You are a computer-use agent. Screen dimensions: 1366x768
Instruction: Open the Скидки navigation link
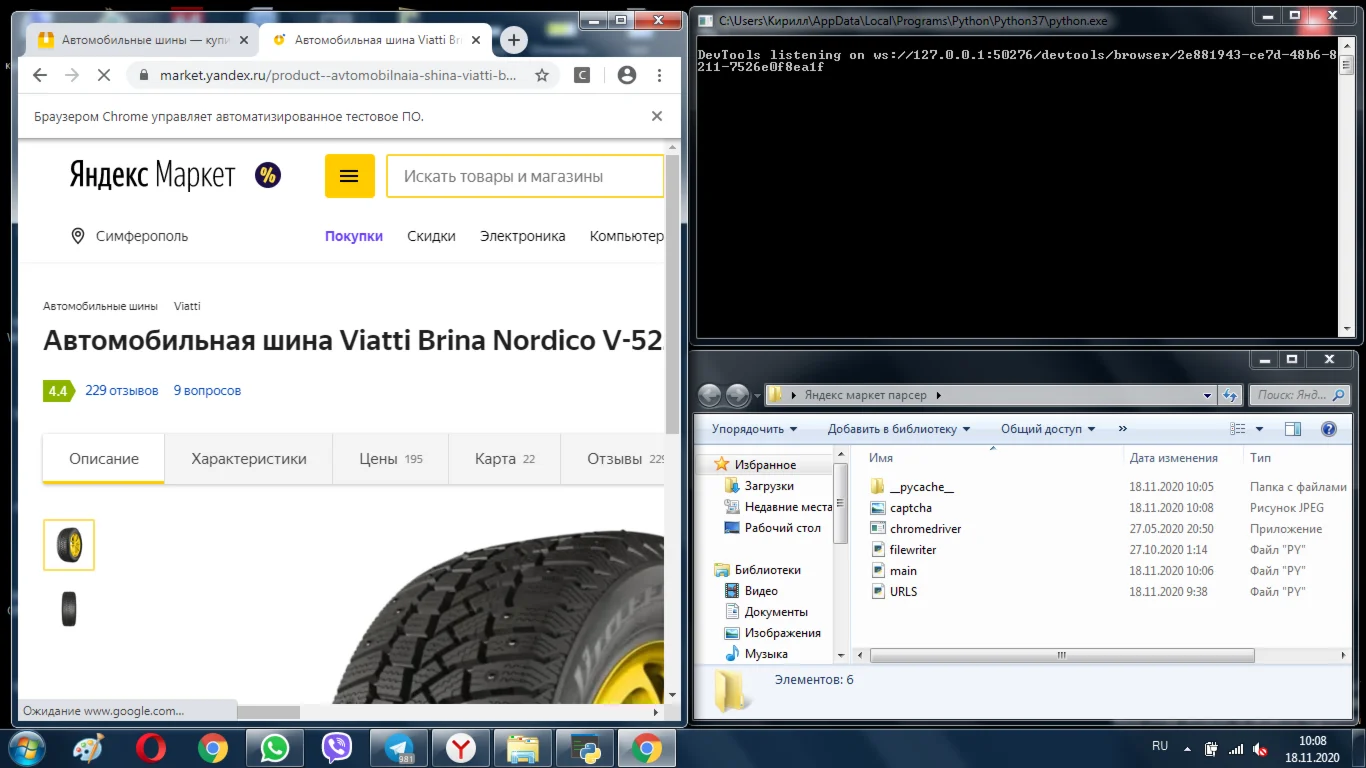(431, 236)
